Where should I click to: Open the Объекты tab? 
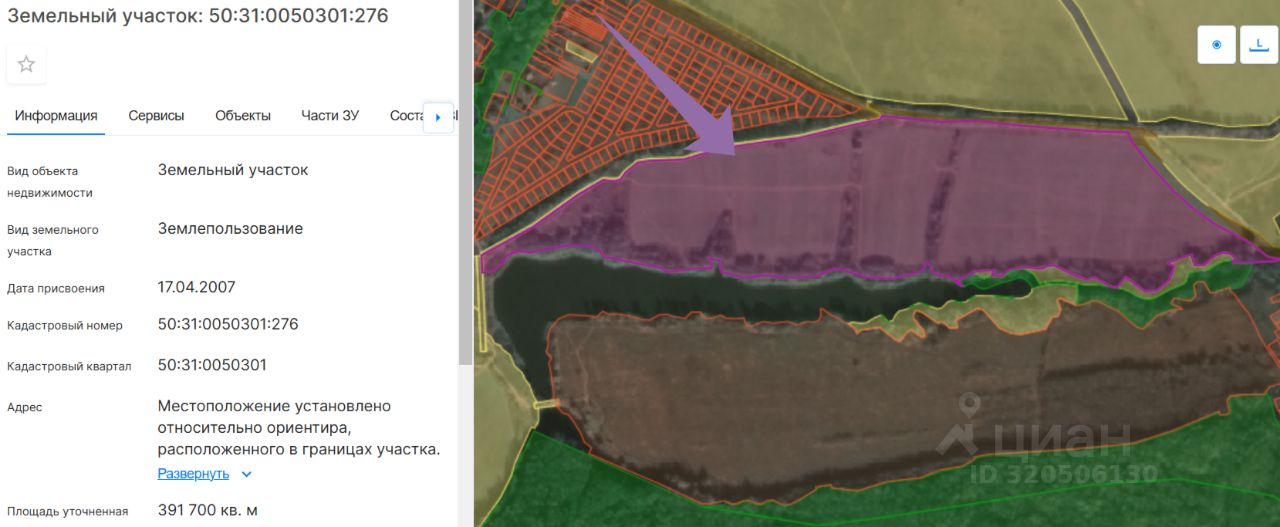pyautogui.click(x=243, y=115)
